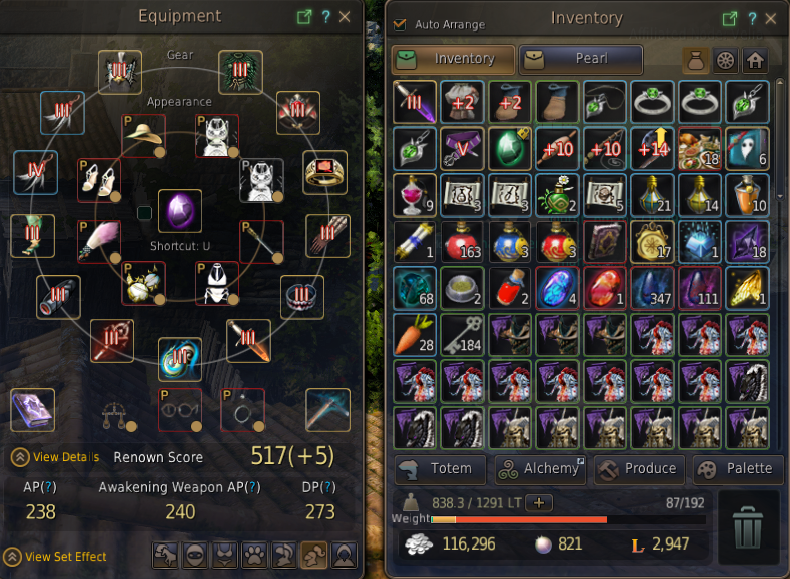Image resolution: width=790 pixels, height=579 pixels.
Task: Toggle the pet paw display icon
Action: (x=254, y=555)
